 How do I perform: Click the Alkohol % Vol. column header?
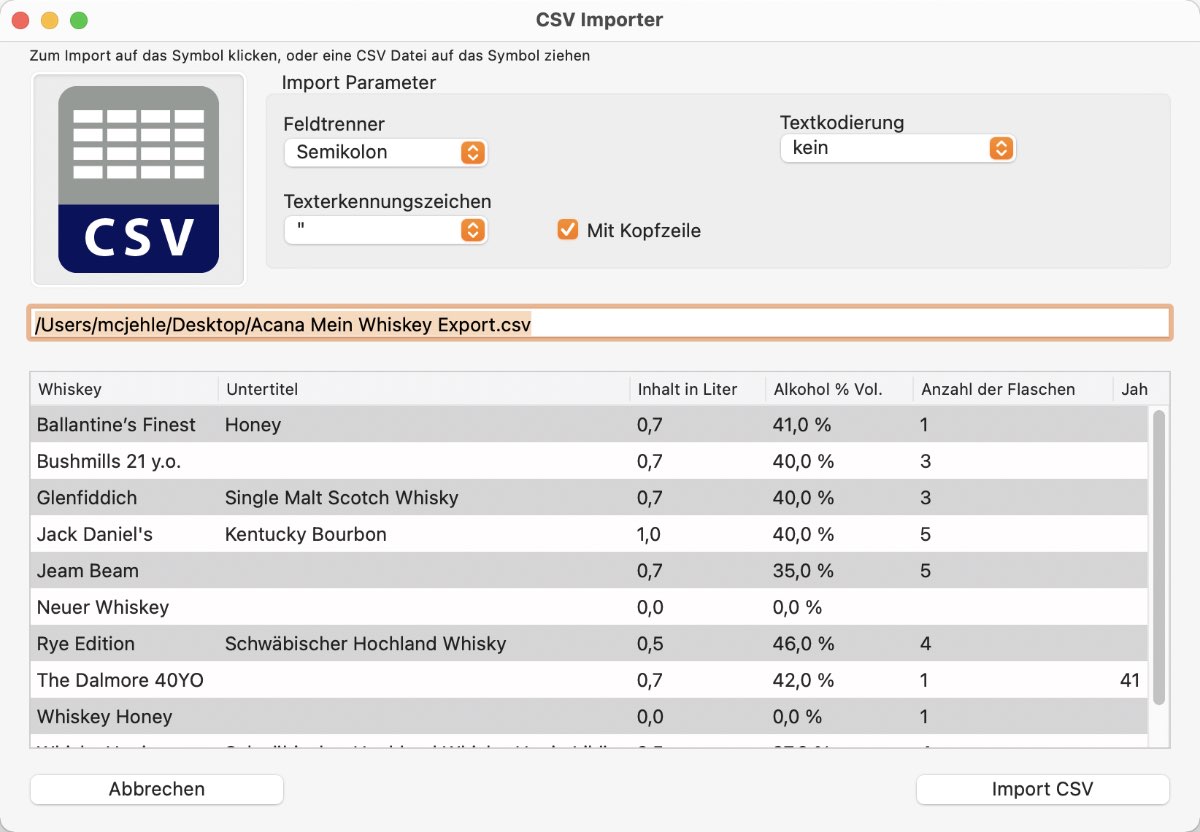click(x=839, y=389)
